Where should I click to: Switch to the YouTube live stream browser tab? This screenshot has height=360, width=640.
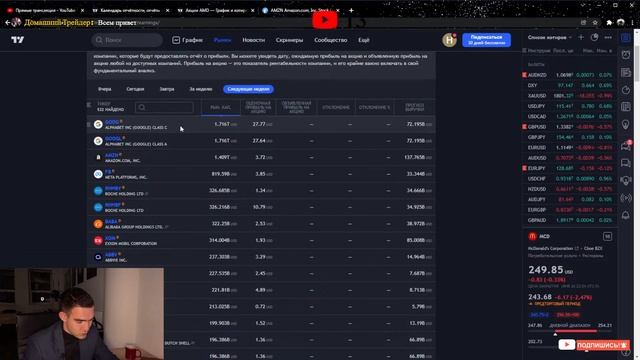tap(45, 10)
